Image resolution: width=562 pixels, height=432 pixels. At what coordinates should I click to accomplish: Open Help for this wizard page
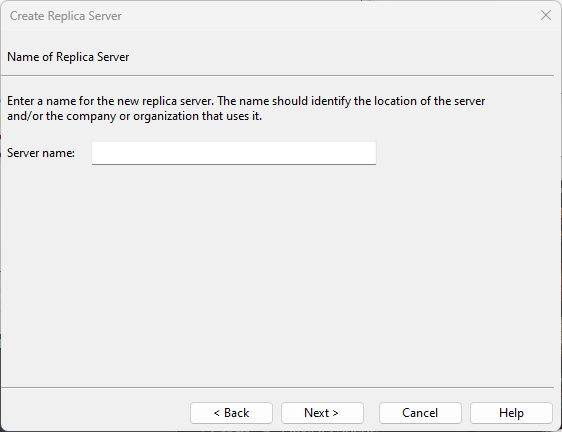coord(511,413)
